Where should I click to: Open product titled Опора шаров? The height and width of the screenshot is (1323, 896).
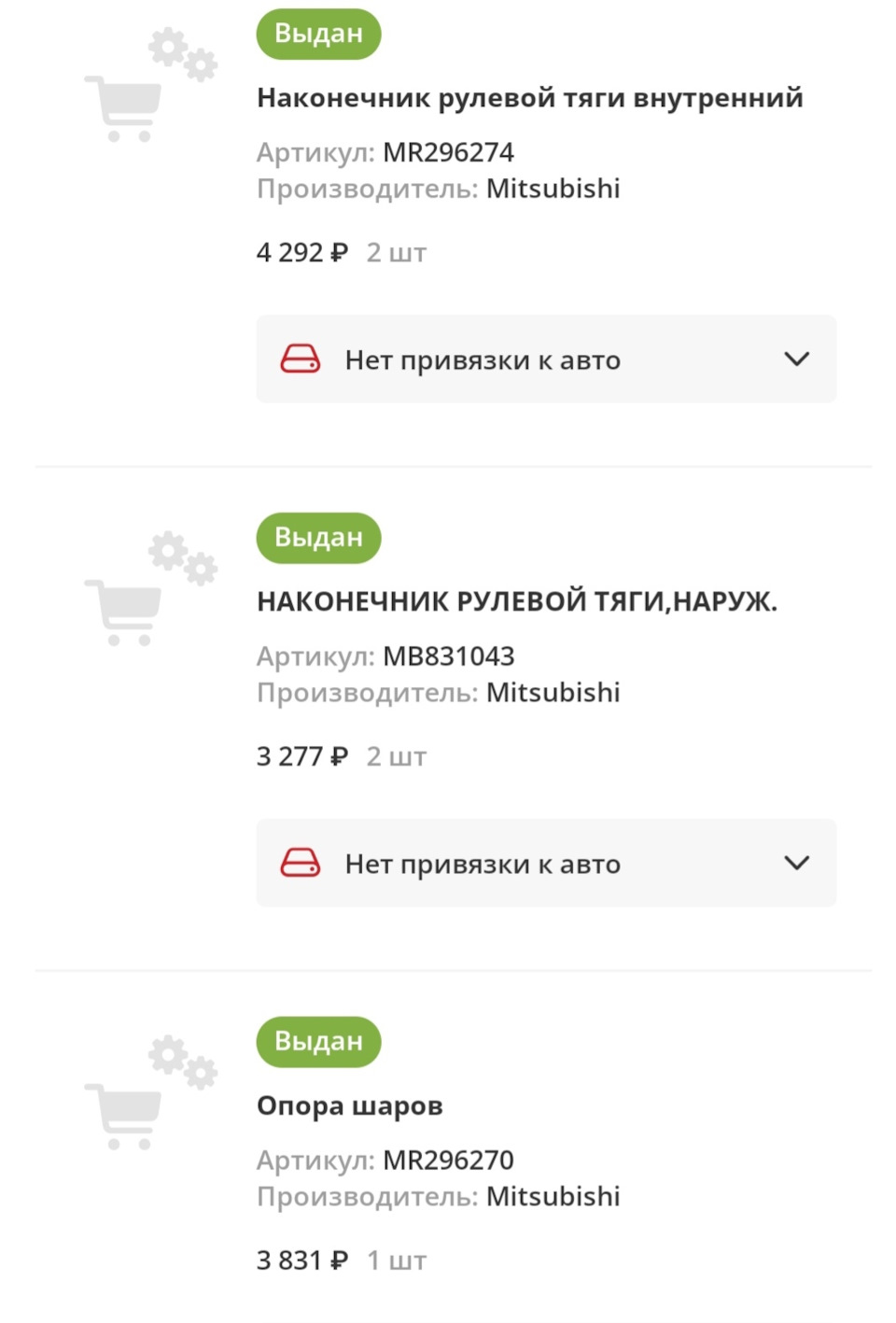350,1105
